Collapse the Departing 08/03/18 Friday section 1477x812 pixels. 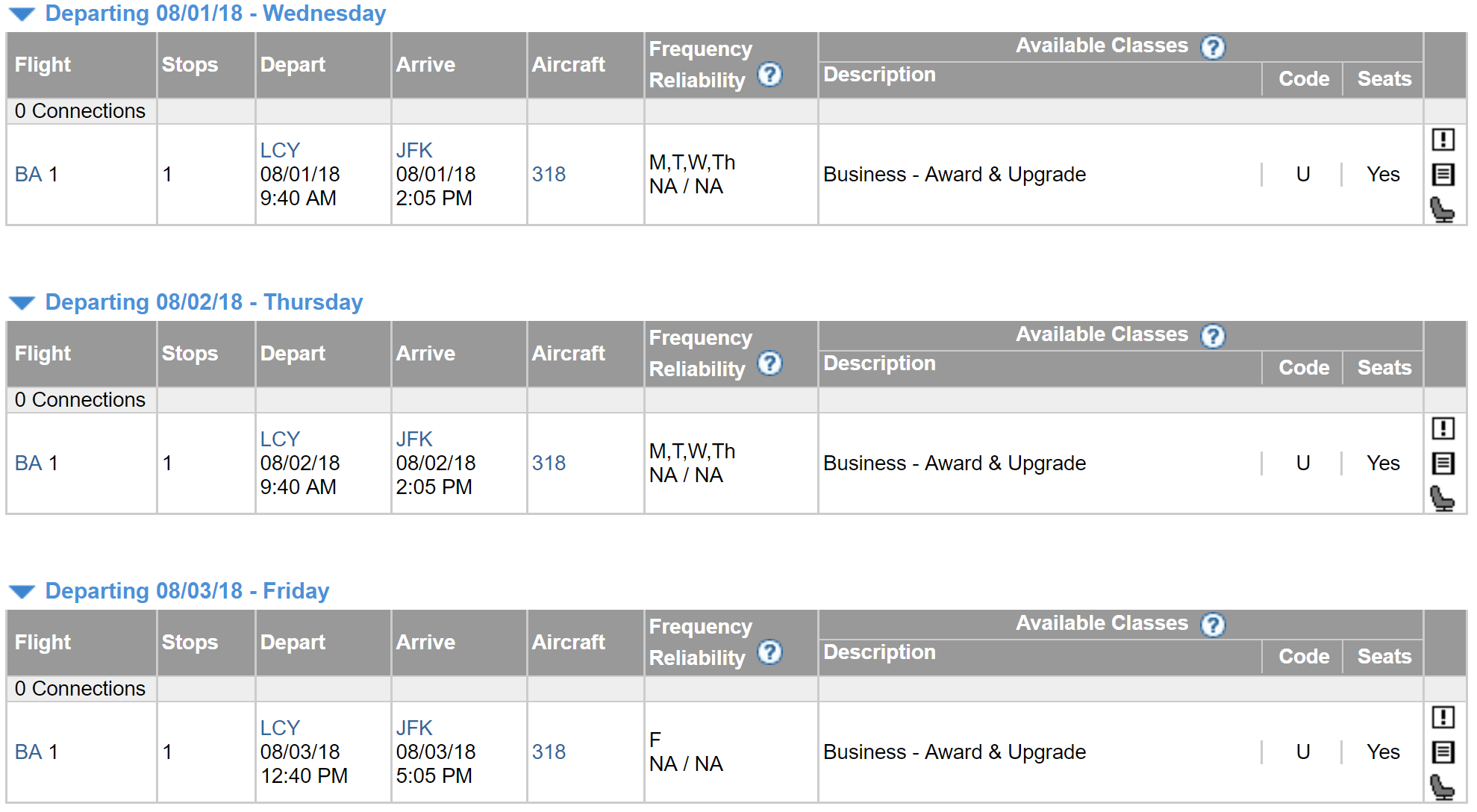point(22,592)
